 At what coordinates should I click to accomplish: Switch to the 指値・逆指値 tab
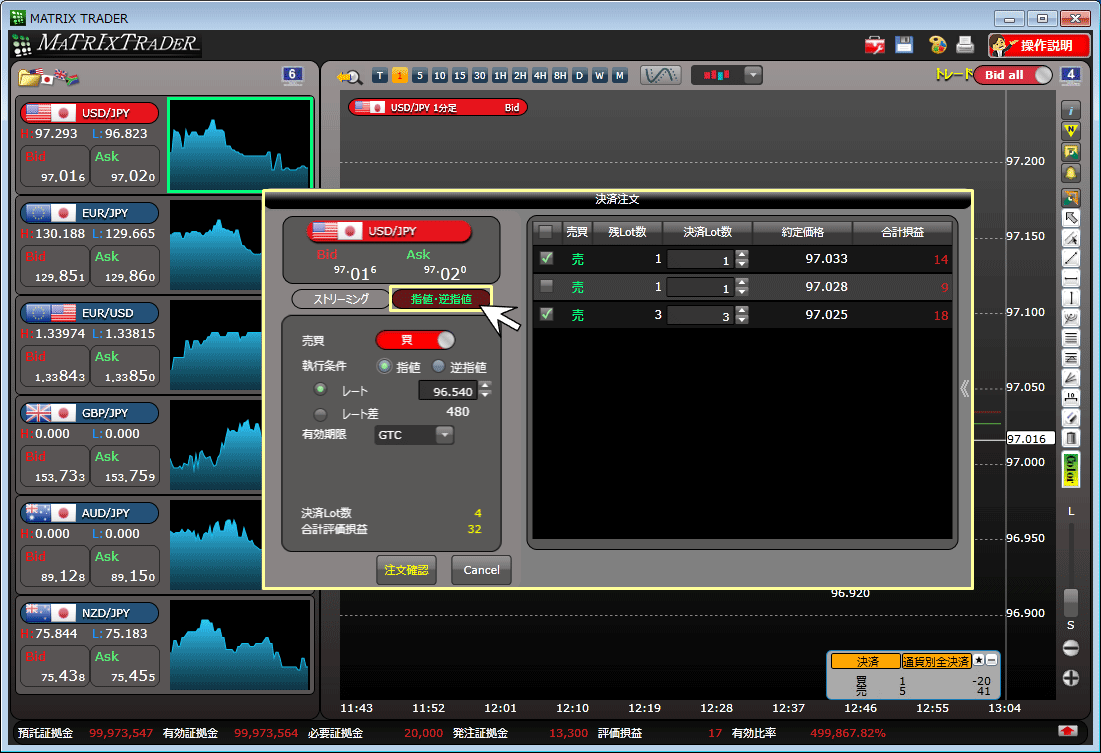441,299
